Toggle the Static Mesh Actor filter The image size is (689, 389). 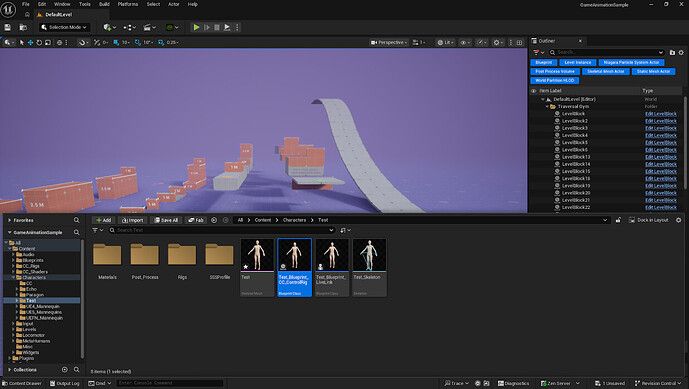[653, 71]
